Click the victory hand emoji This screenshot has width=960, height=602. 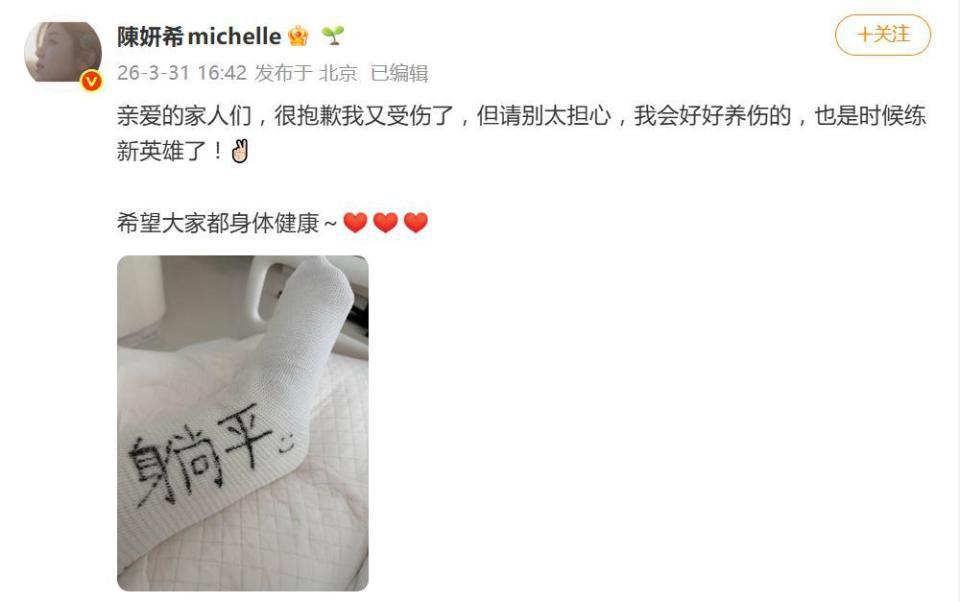[x=241, y=151]
